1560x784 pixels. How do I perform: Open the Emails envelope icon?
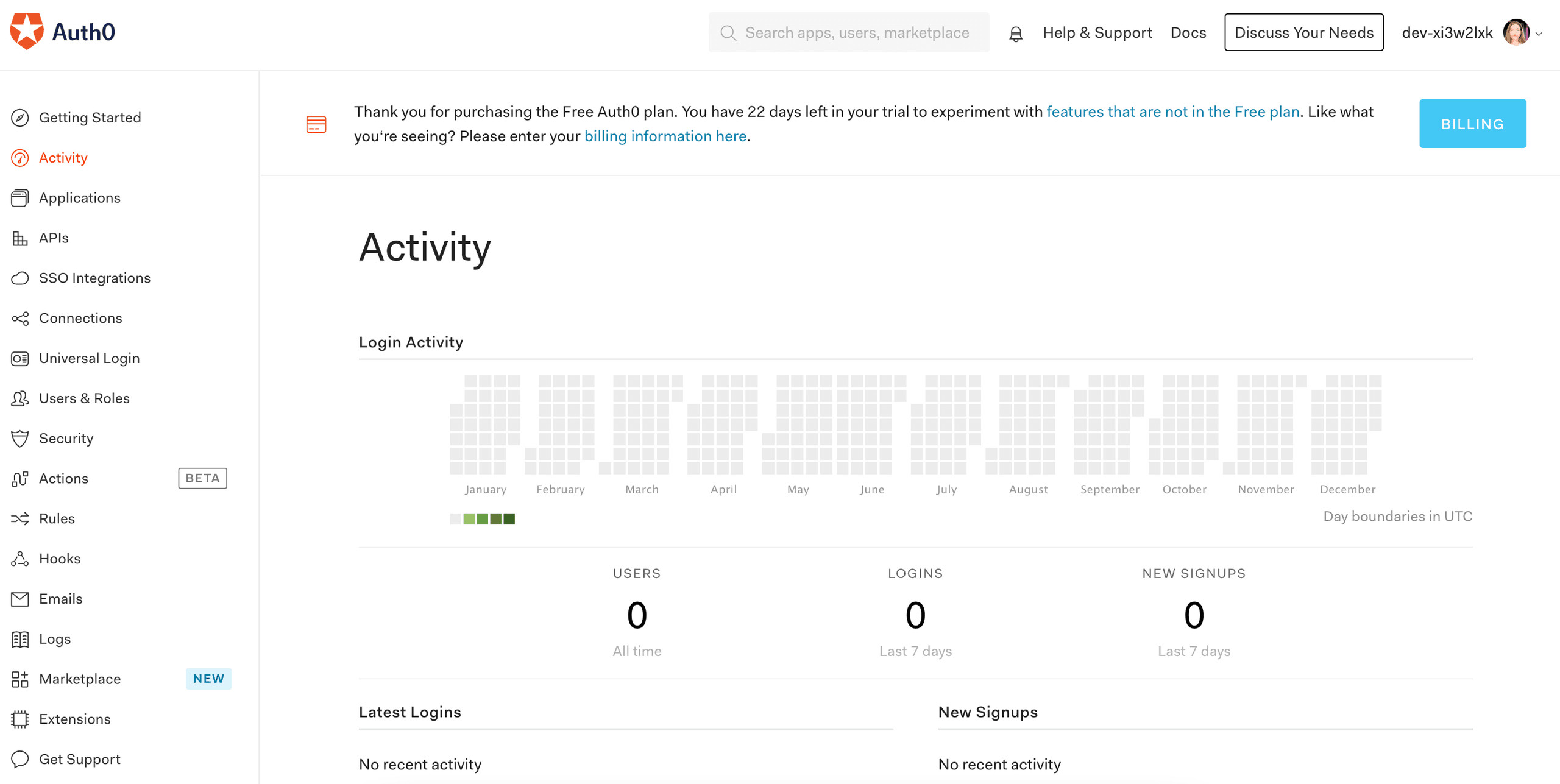pyautogui.click(x=19, y=598)
